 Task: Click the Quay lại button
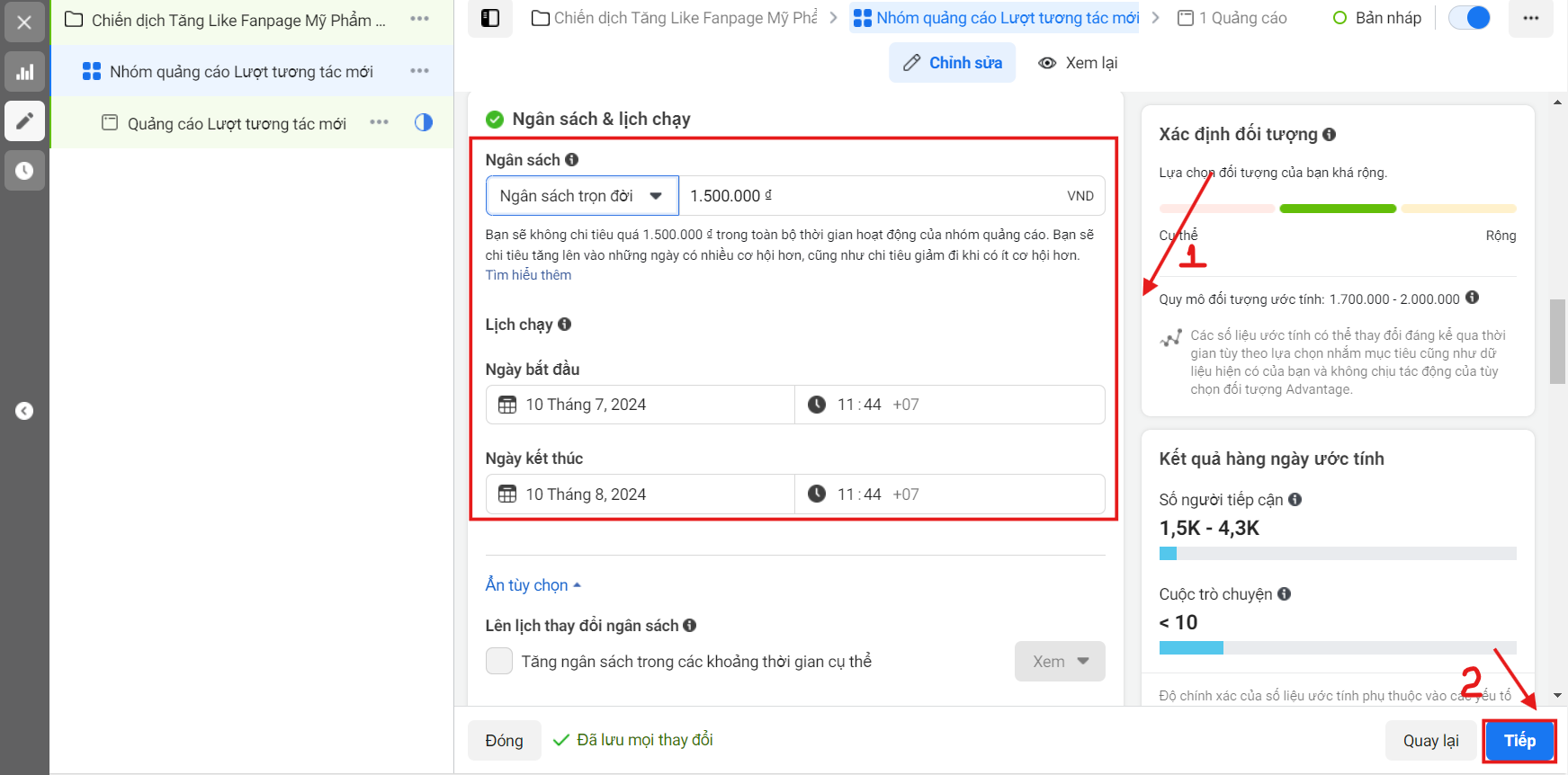point(1431,740)
